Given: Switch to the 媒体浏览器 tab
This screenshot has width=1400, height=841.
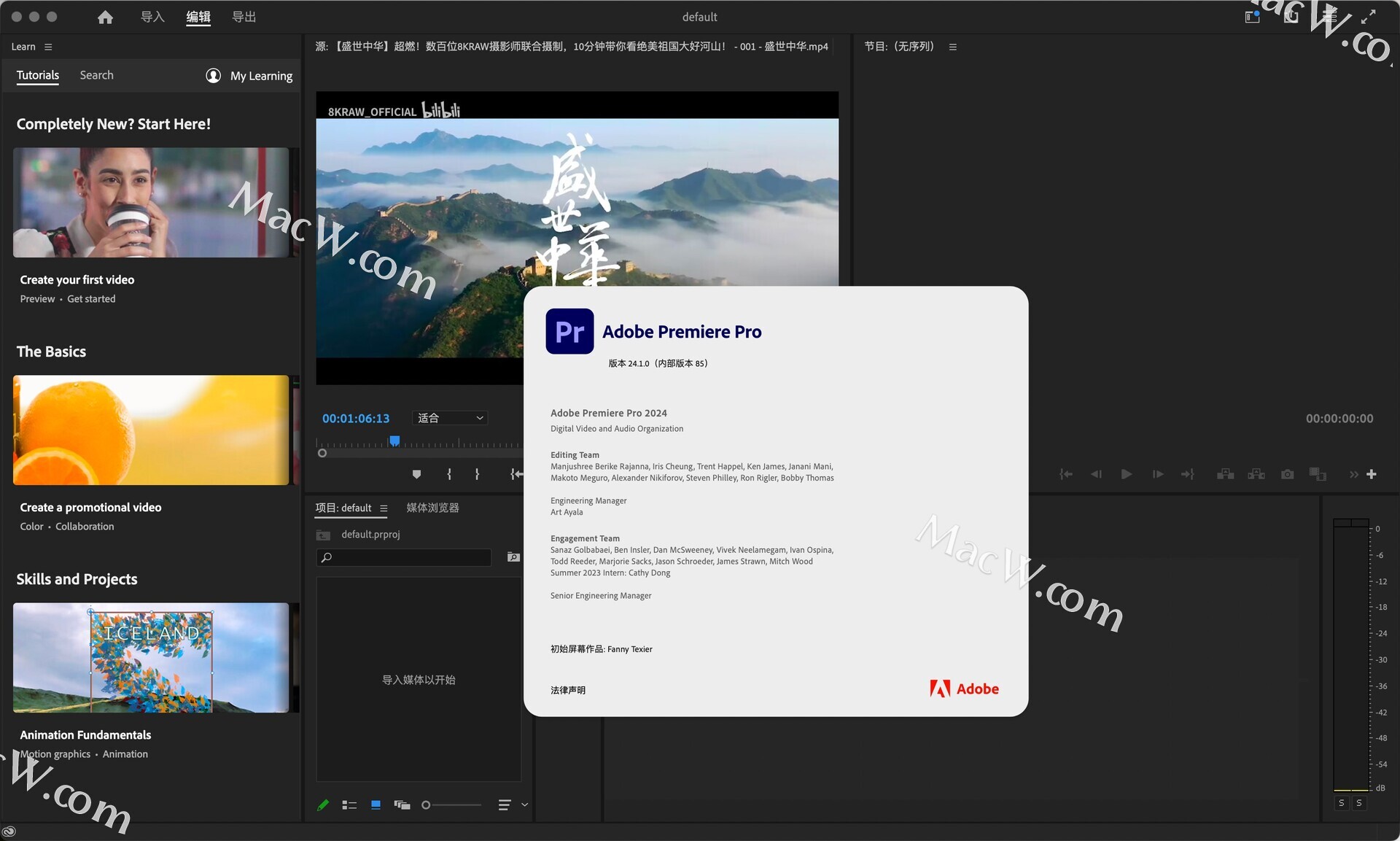Looking at the screenshot, I should pyautogui.click(x=432, y=508).
